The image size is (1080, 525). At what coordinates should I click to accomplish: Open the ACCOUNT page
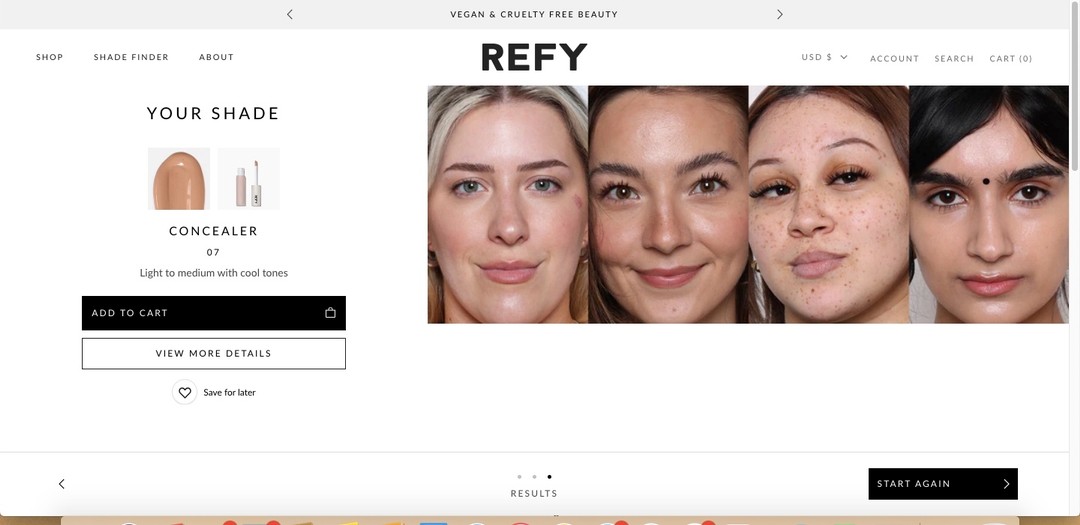(x=894, y=59)
